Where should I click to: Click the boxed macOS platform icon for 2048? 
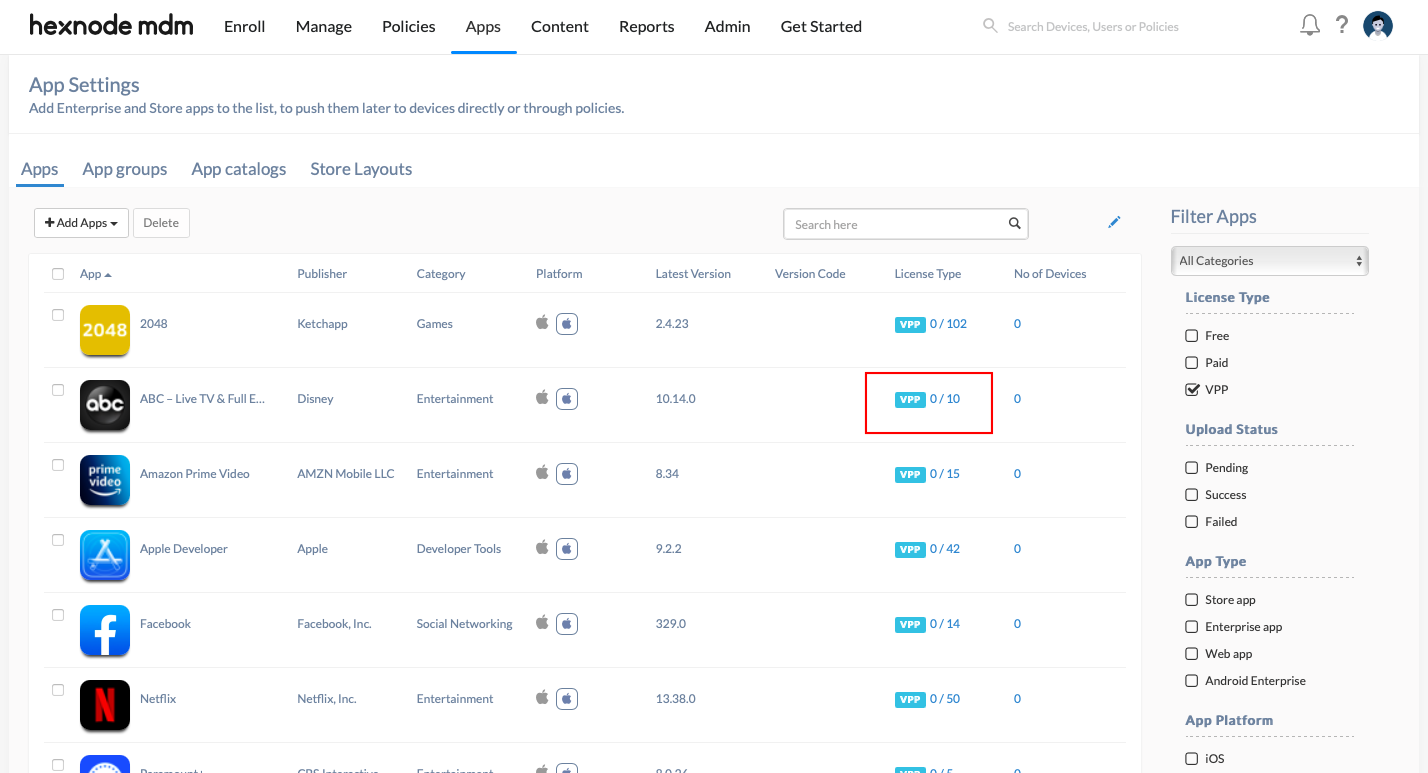(567, 324)
